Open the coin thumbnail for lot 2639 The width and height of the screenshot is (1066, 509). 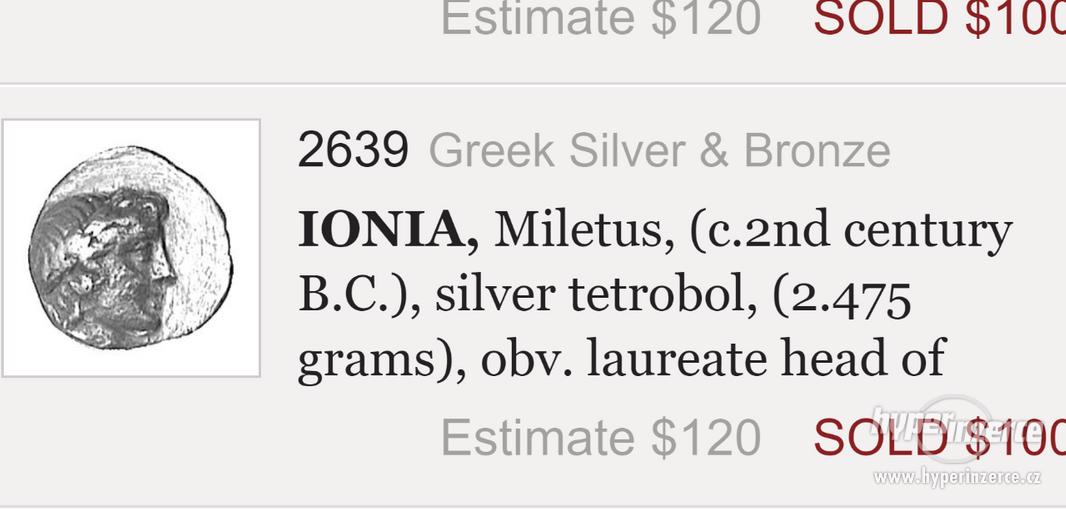click(131, 248)
